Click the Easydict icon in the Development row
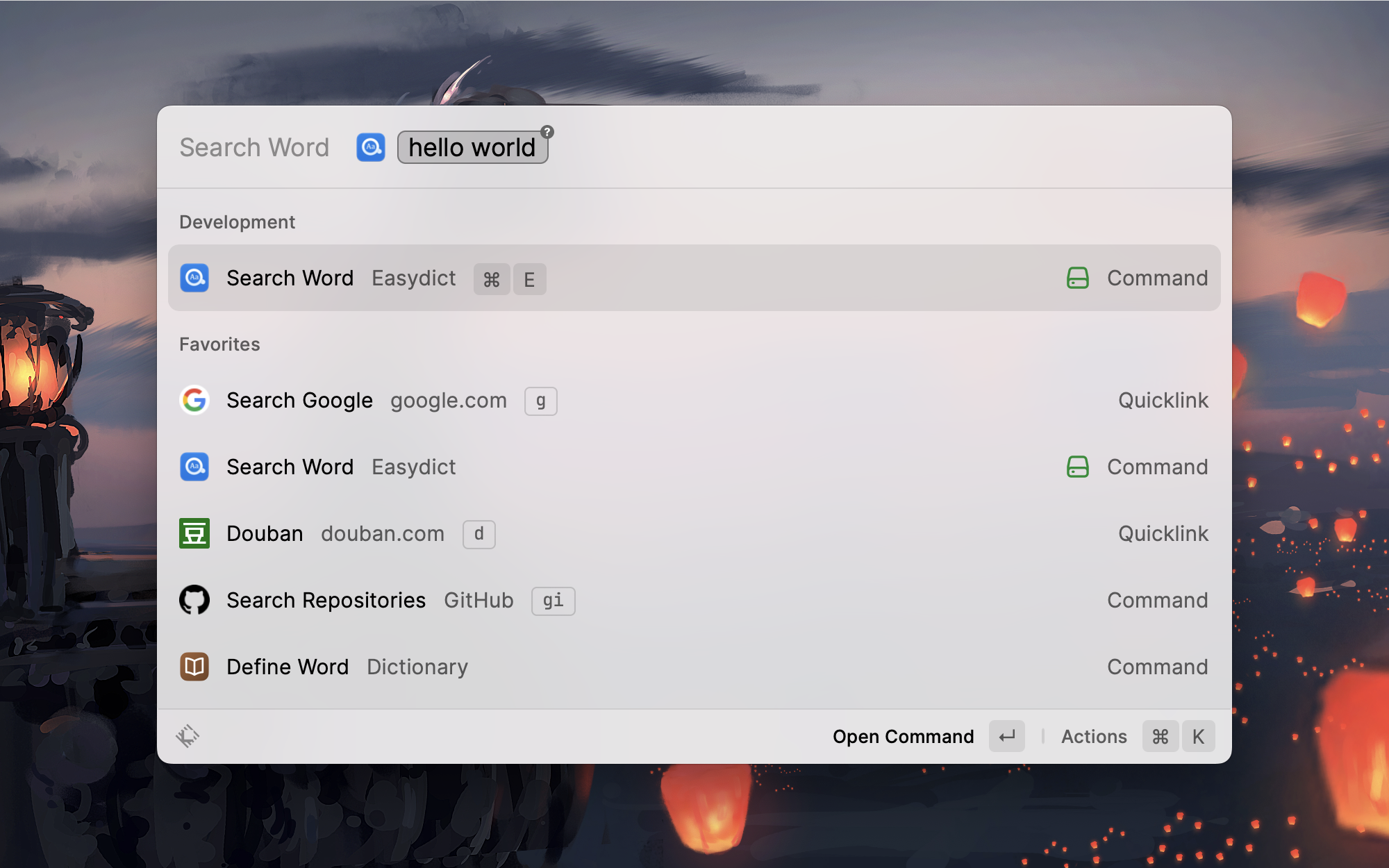The image size is (1389, 868). pyautogui.click(x=194, y=278)
